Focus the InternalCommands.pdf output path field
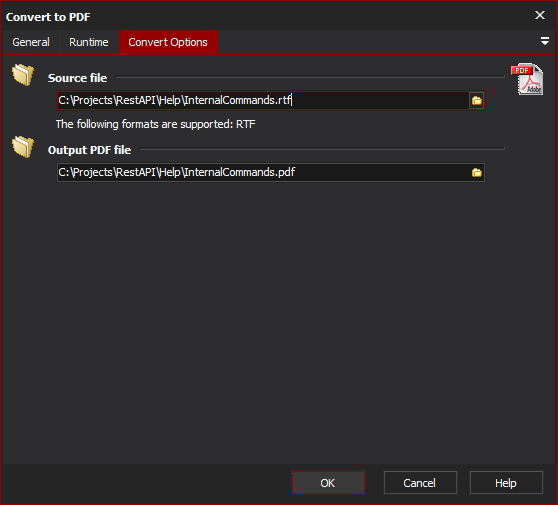The image size is (558, 505). tap(263, 173)
